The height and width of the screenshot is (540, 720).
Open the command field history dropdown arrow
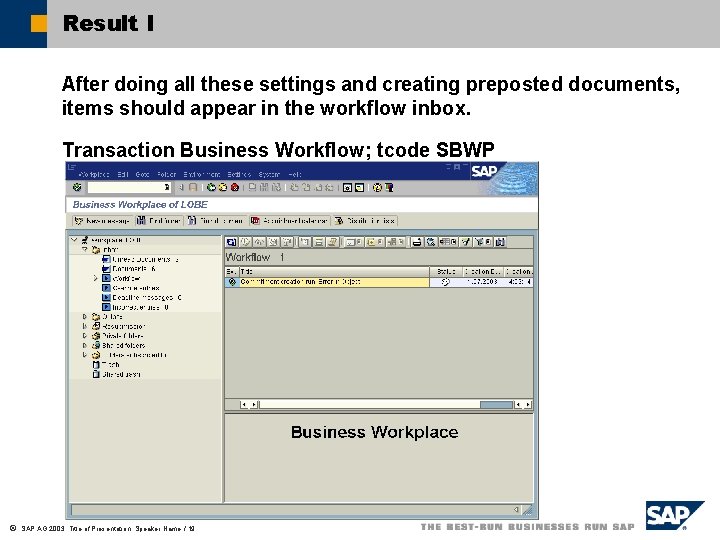pyautogui.click(x=167, y=187)
